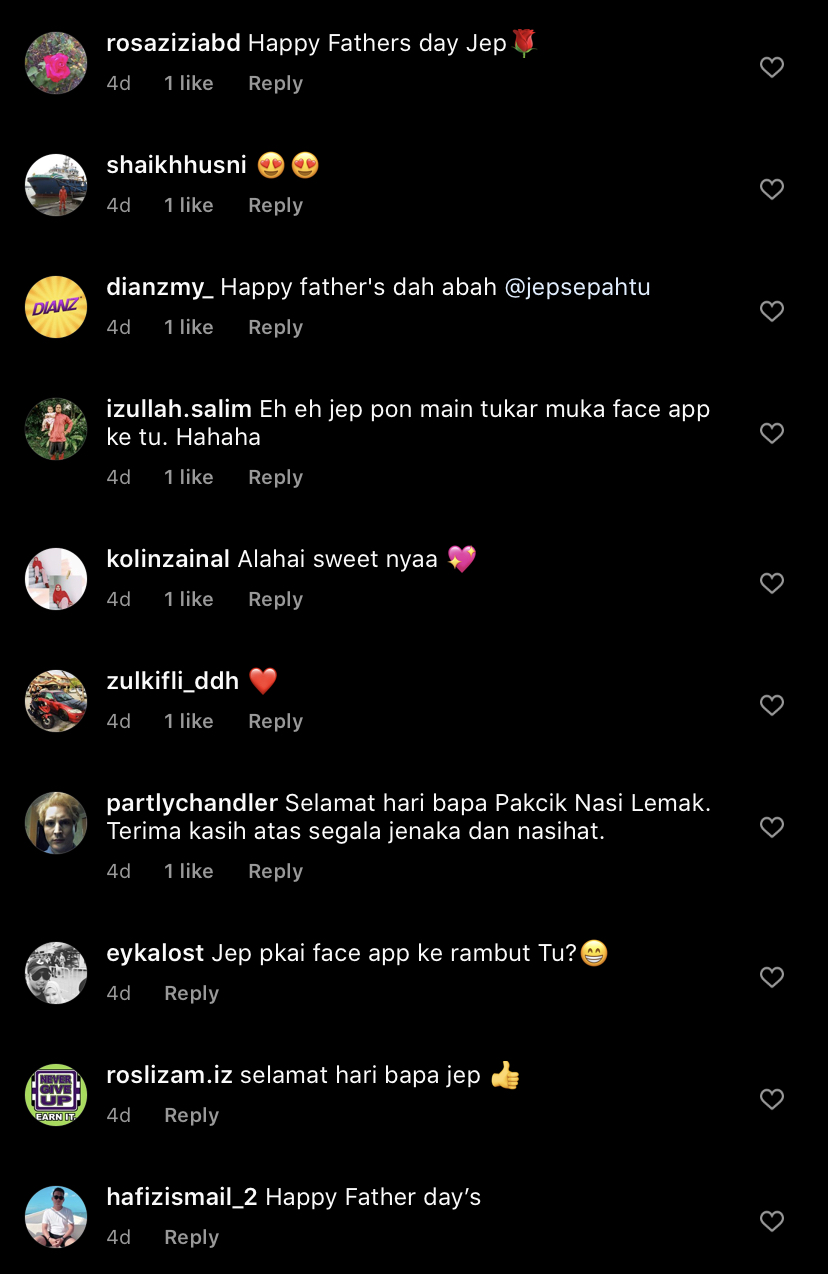Open the @jepsepahtu mention link

[x=578, y=287]
